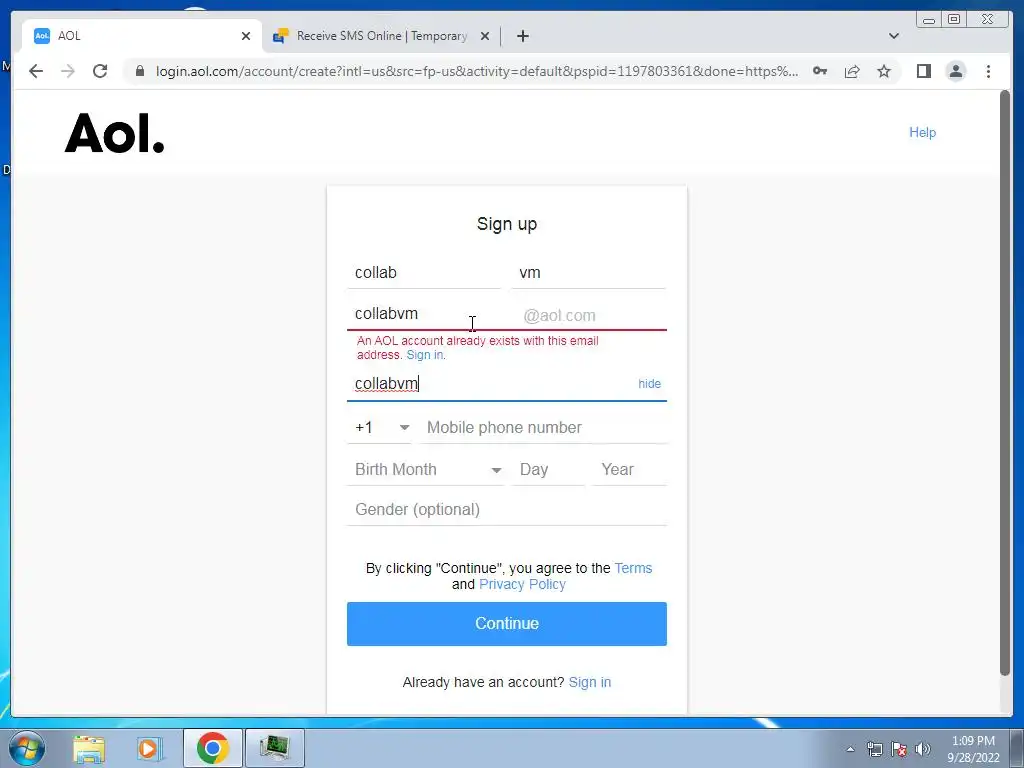Open the Chrome side panel
The height and width of the screenshot is (768, 1024).
pos(923,71)
